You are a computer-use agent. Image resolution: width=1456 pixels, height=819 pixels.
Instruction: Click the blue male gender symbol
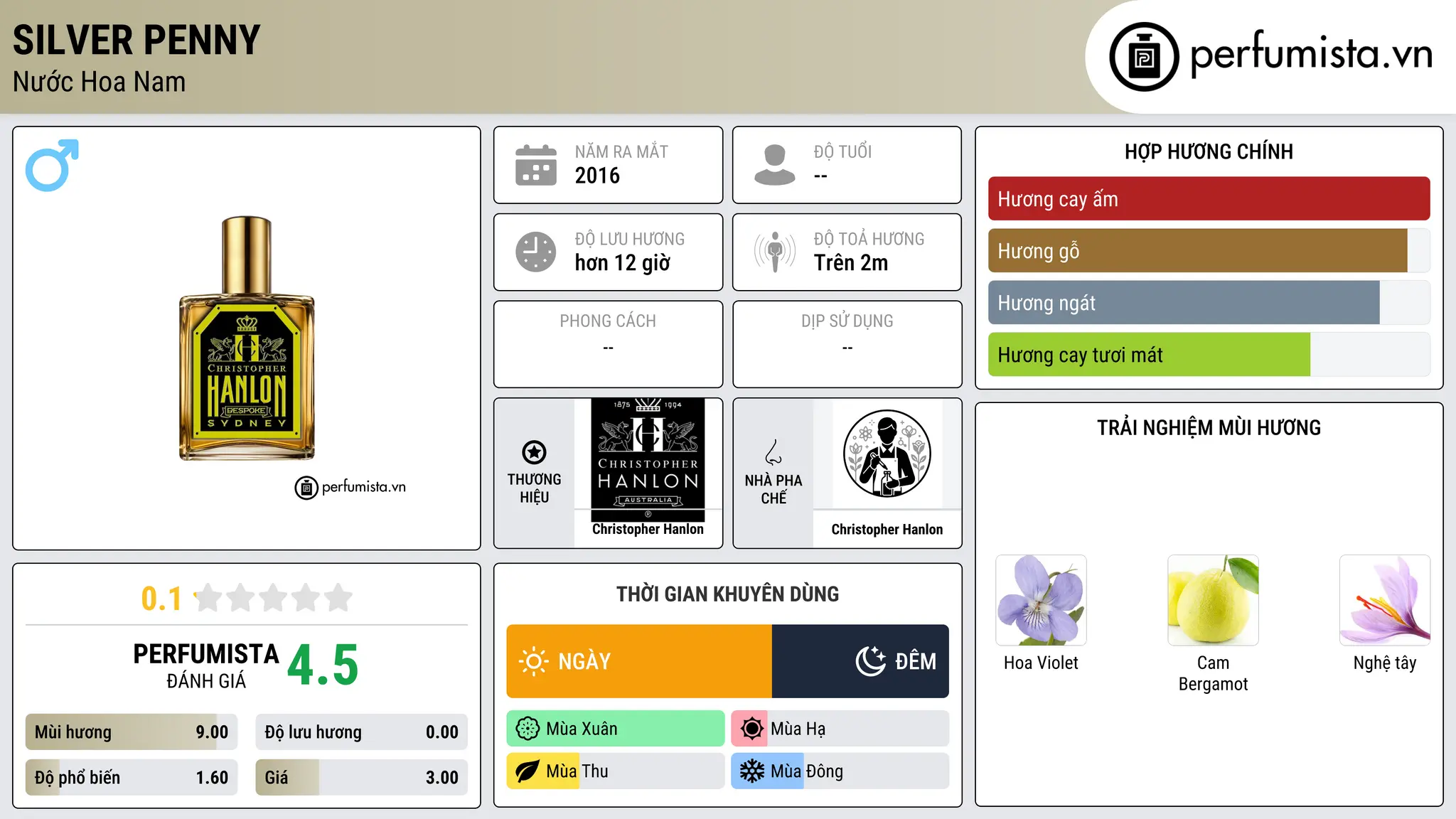point(52,165)
